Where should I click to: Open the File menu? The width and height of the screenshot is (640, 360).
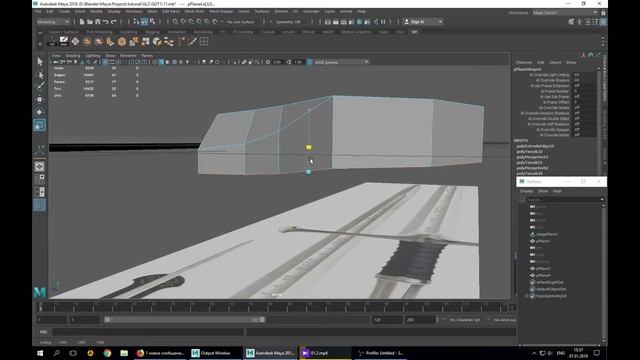[38, 11]
